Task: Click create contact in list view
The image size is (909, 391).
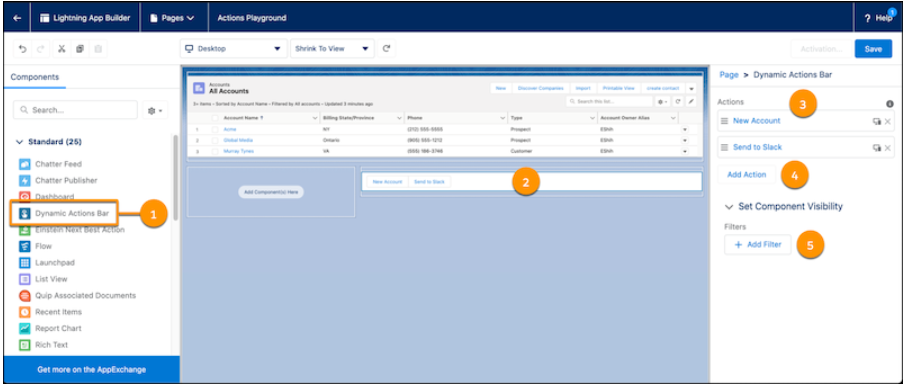Action: (663, 88)
